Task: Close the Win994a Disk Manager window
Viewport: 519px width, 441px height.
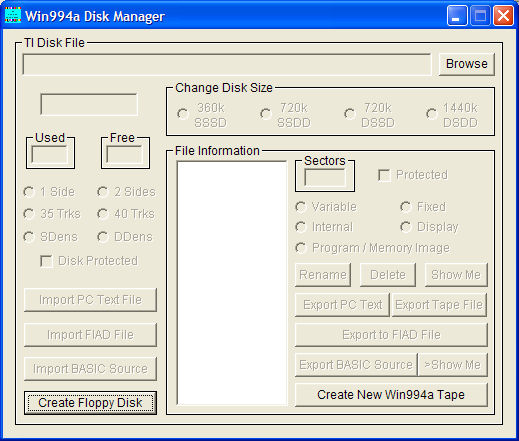Action: coord(503,15)
